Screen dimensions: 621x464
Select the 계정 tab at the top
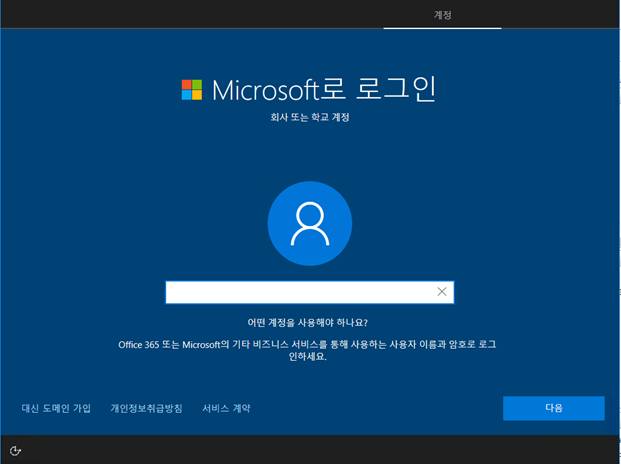click(442, 15)
